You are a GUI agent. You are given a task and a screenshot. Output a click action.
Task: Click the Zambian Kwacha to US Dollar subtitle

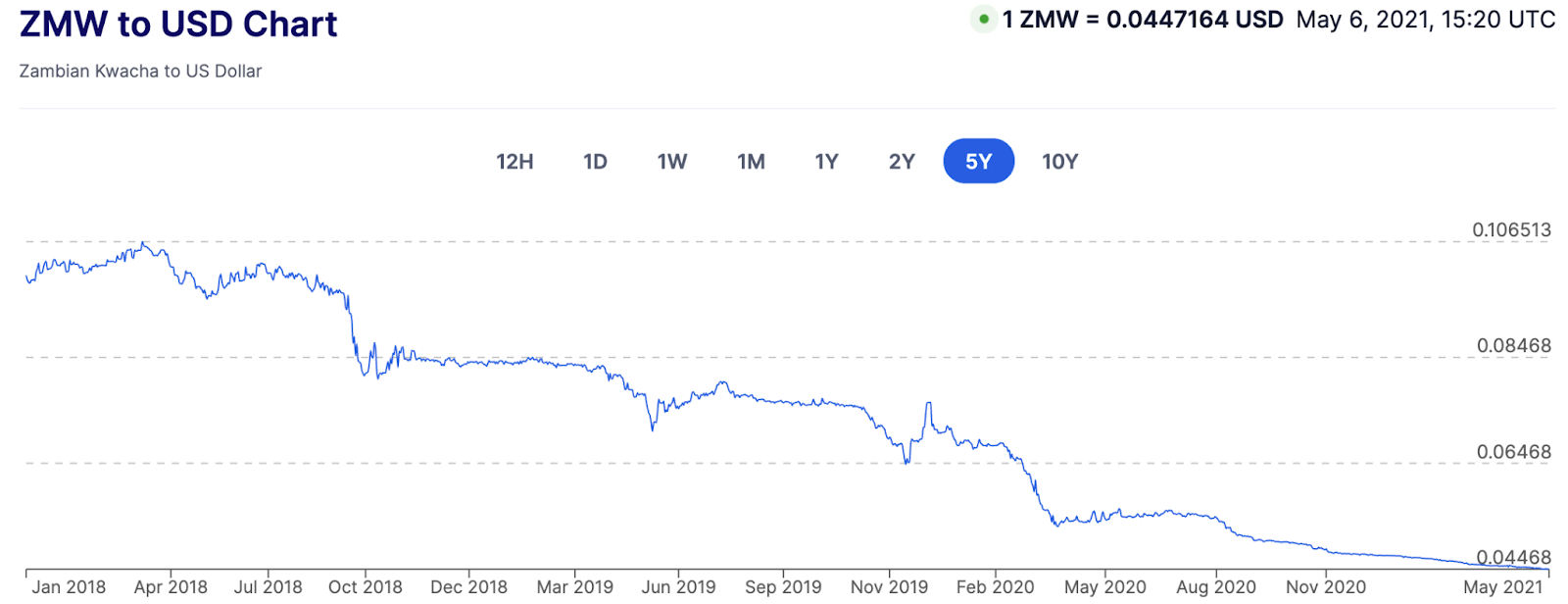pos(140,72)
